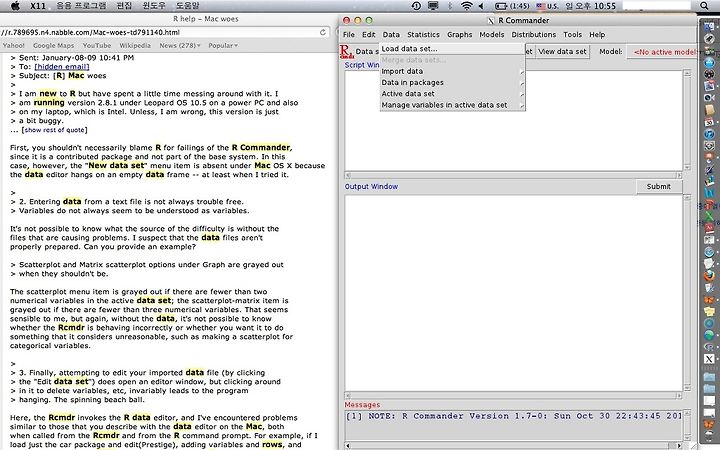The width and height of the screenshot is (720, 450).
Task: Click the Bluetooth menu bar icon
Action: [450, 6]
